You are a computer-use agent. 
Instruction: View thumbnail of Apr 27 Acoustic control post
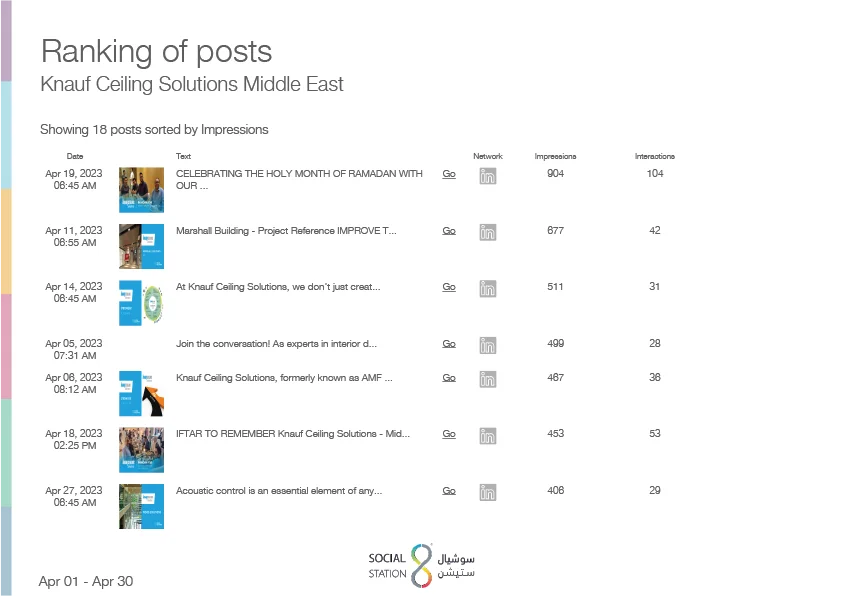coord(141,507)
